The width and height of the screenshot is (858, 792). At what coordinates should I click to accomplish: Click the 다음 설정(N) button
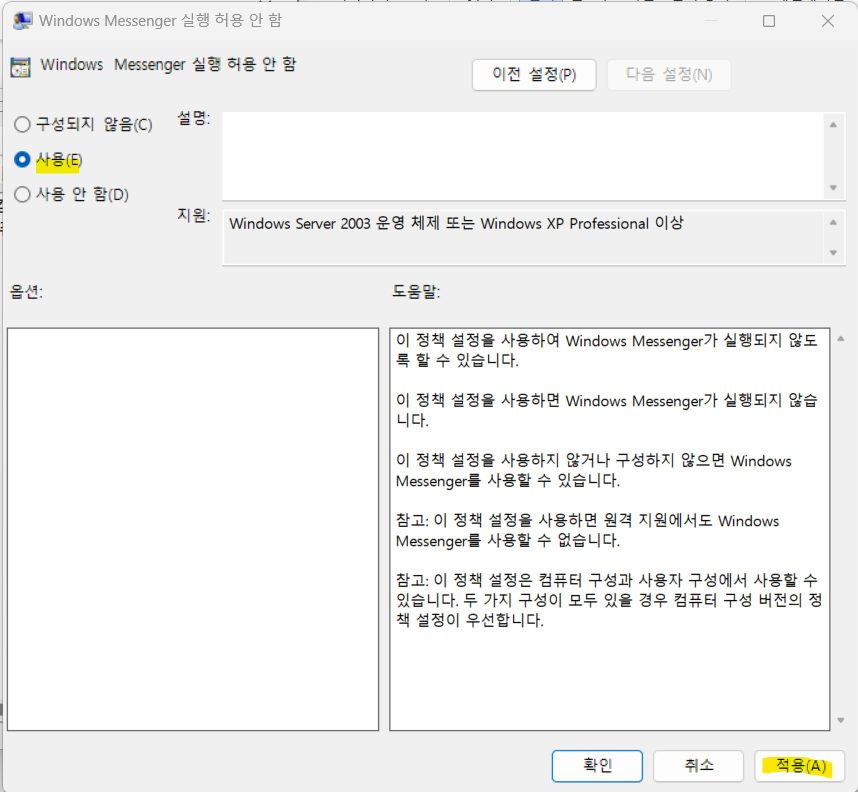669,74
